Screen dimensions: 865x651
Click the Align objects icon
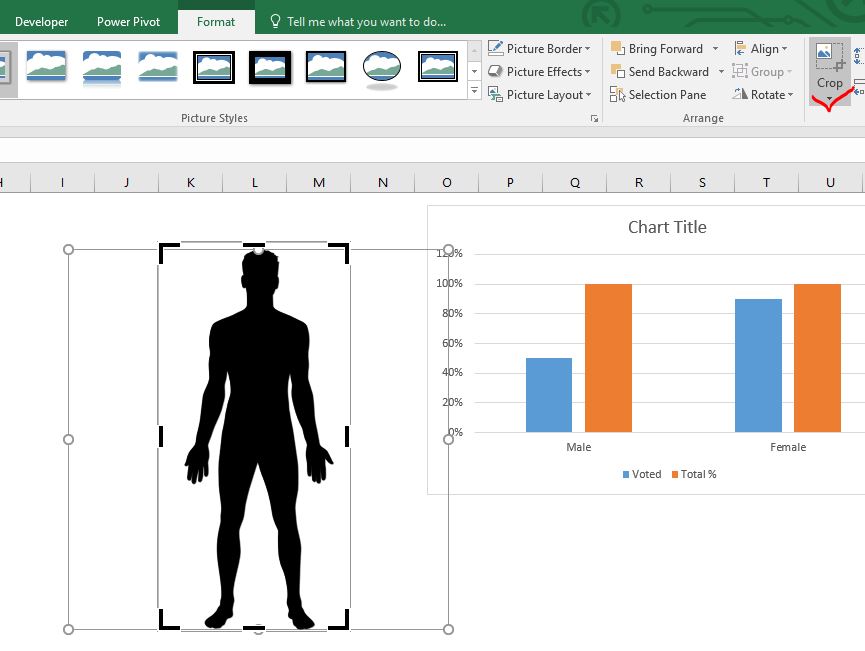(x=740, y=49)
